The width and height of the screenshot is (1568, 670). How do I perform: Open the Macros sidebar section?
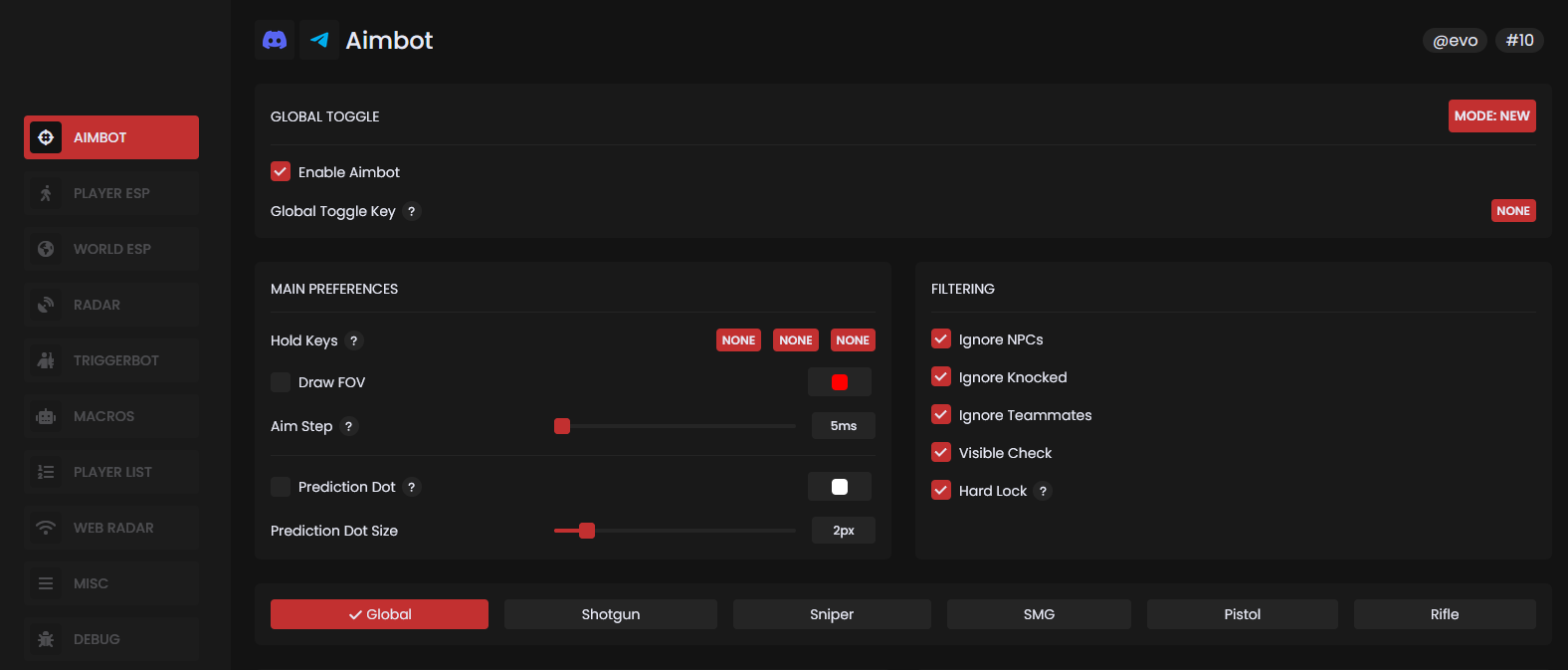(x=111, y=416)
